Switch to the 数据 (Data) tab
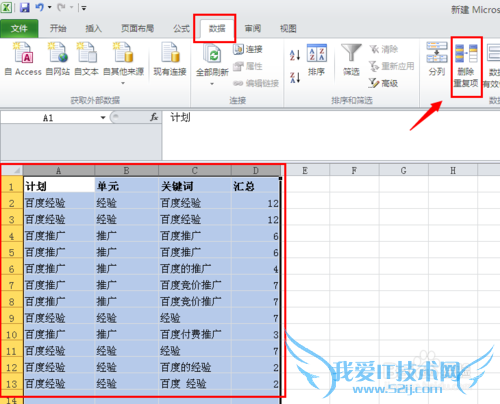 (217, 29)
